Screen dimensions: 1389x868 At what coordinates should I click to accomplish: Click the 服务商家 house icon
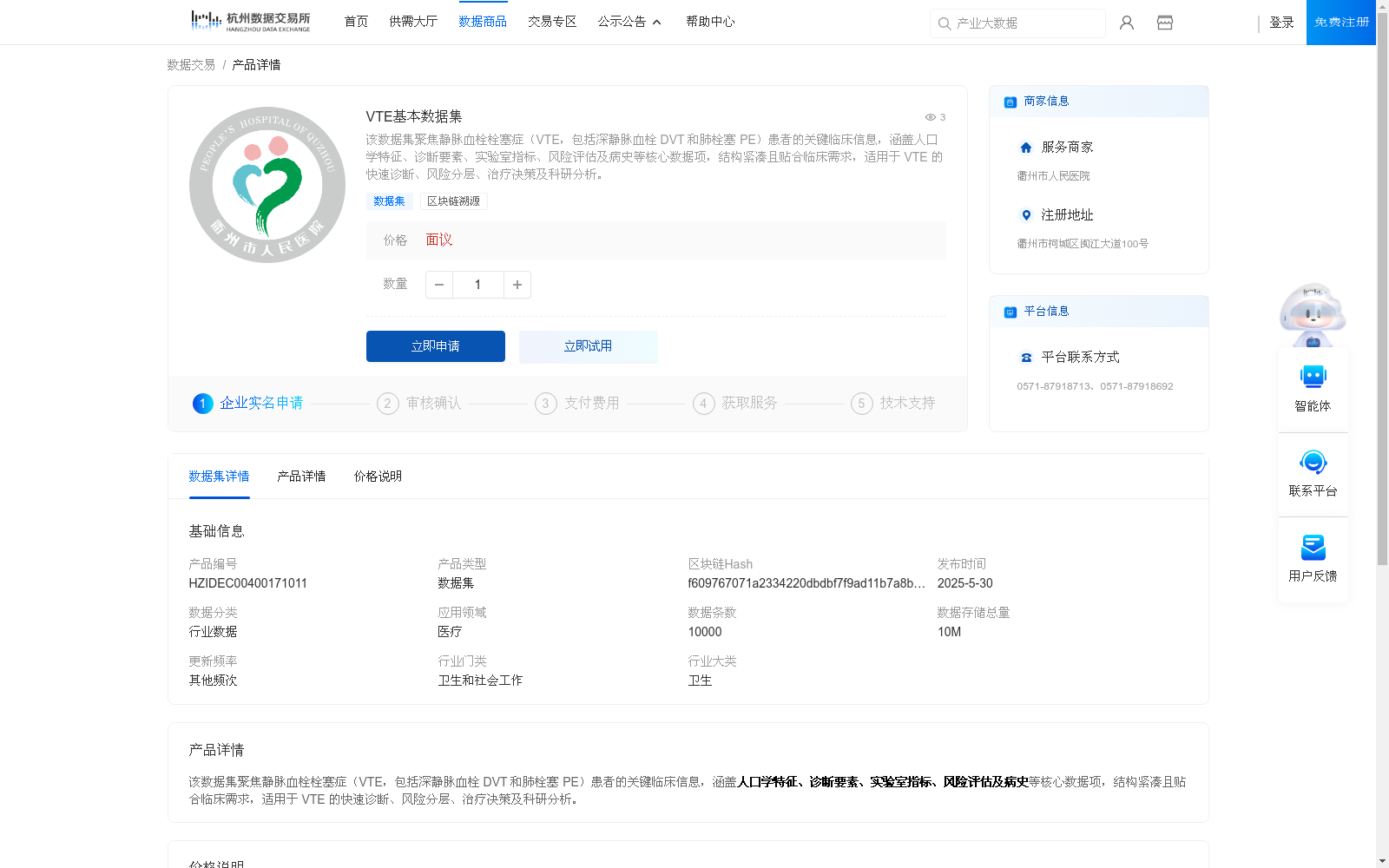[x=1026, y=148]
